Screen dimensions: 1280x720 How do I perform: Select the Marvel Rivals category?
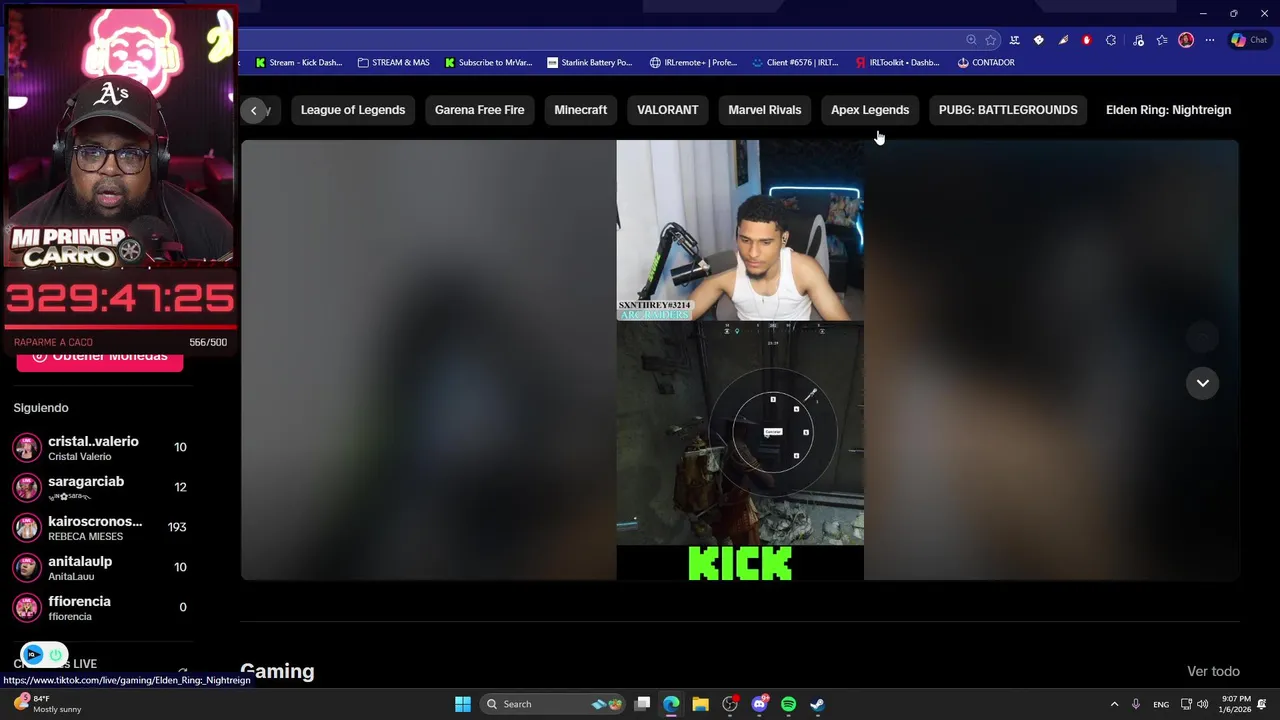(764, 110)
